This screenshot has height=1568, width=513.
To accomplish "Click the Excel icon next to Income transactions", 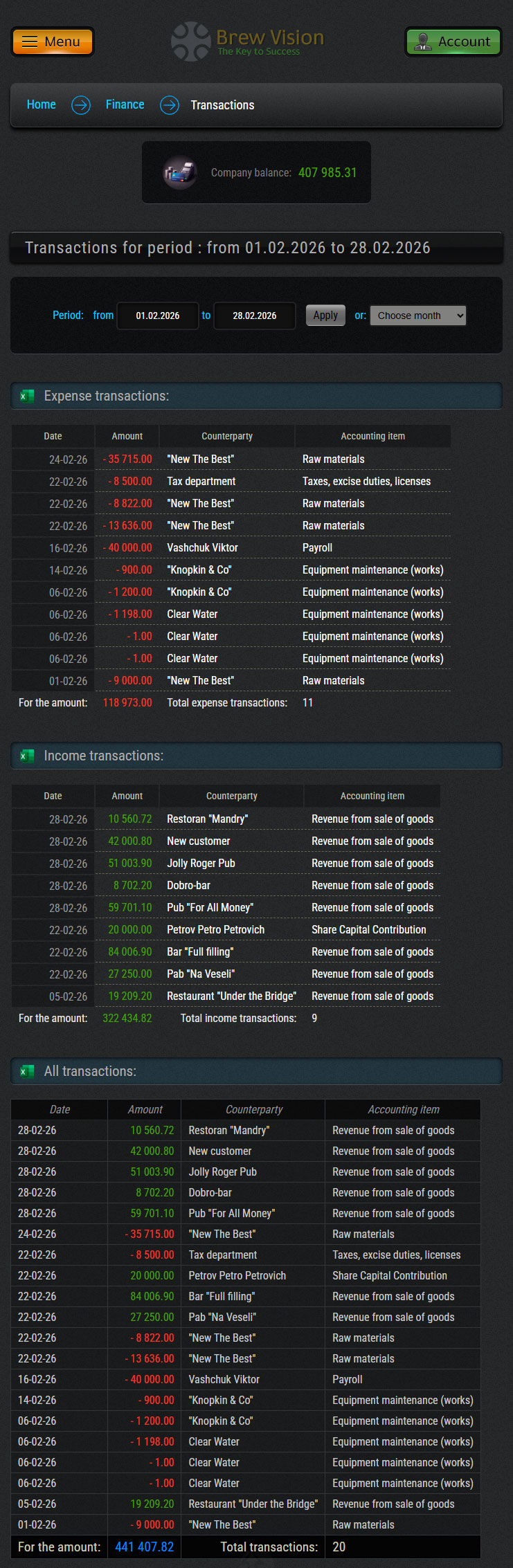I will tap(26, 756).
